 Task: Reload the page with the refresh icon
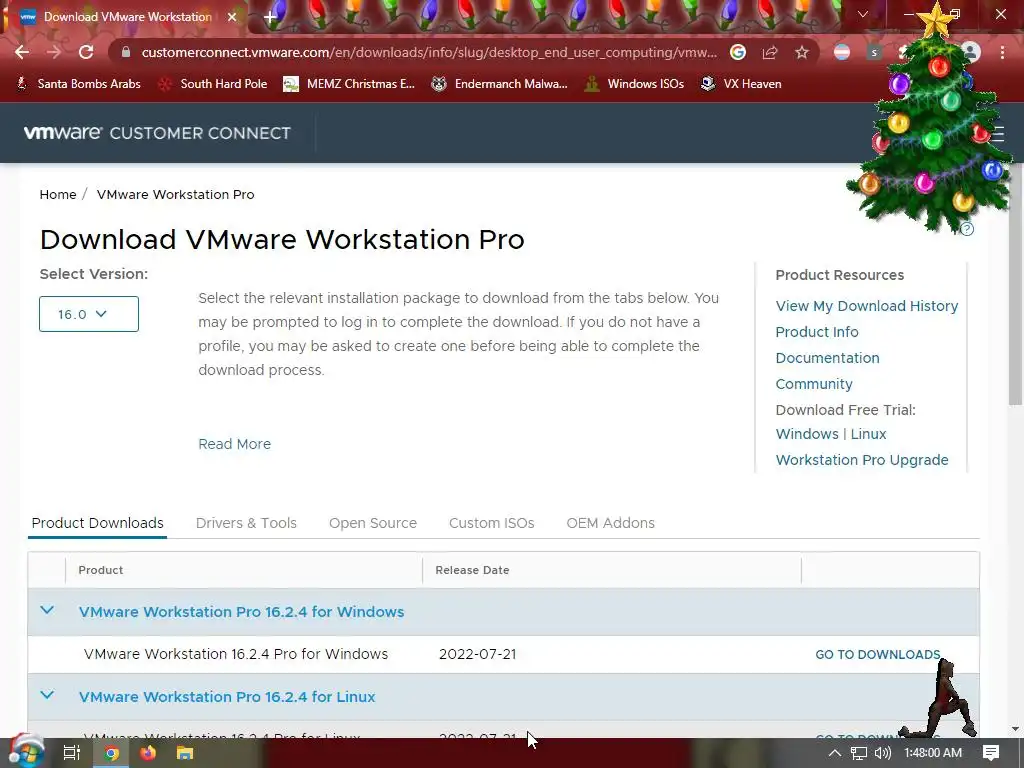(86, 52)
